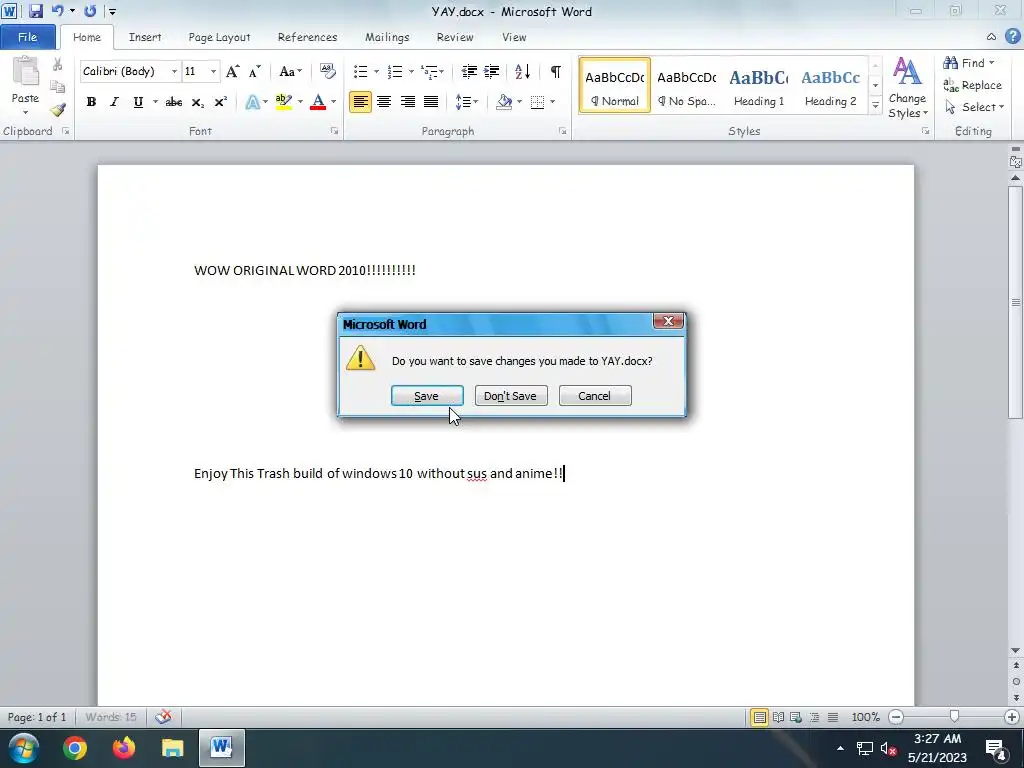Expand the Styles gallery More arrow

point(876,106)
